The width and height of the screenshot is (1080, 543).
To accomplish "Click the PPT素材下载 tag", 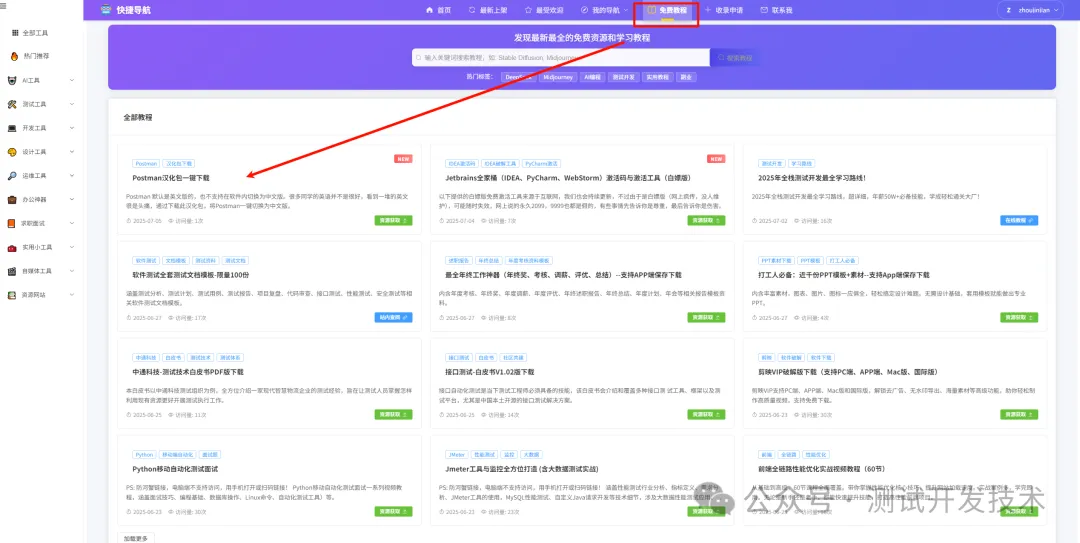I will (776, 261).
